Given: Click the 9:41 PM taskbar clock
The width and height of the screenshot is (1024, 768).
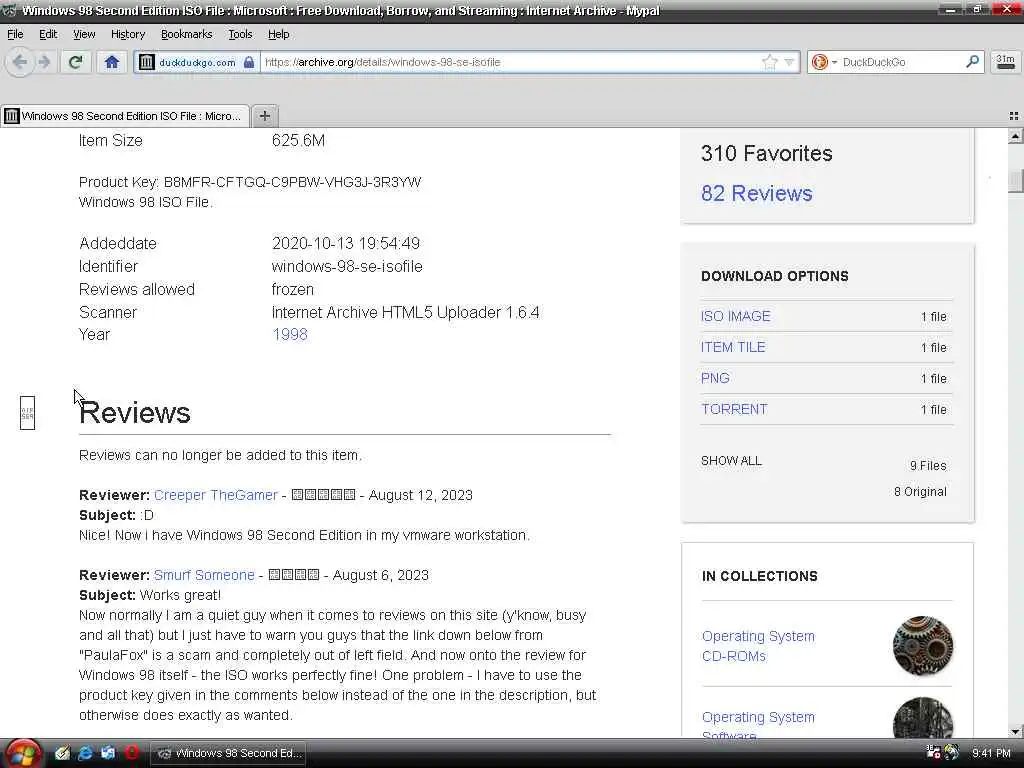Looking at the screenshot, I should (991, 753).
